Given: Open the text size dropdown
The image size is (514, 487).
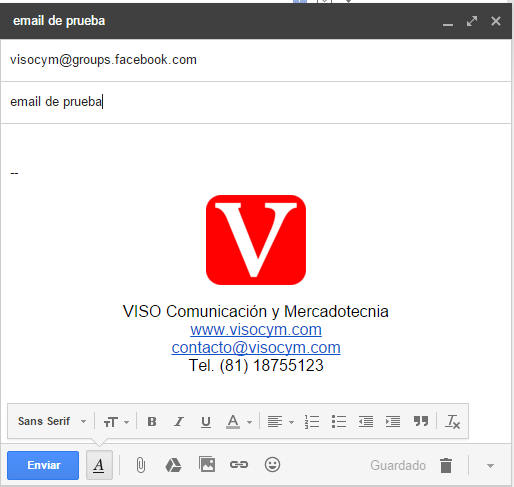Looking at the screenshot, I should pyautogui.click(x=116, y=422).
